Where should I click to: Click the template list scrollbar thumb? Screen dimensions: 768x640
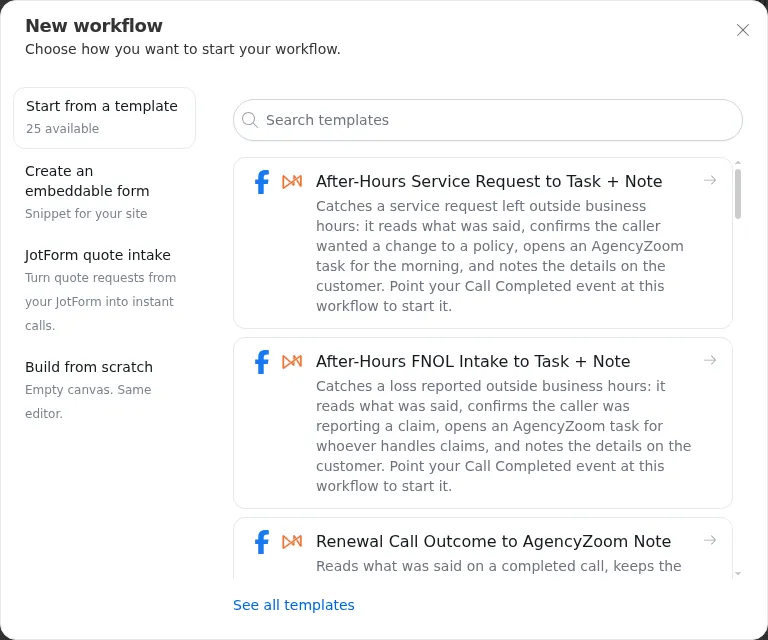[x=738, y=193]
